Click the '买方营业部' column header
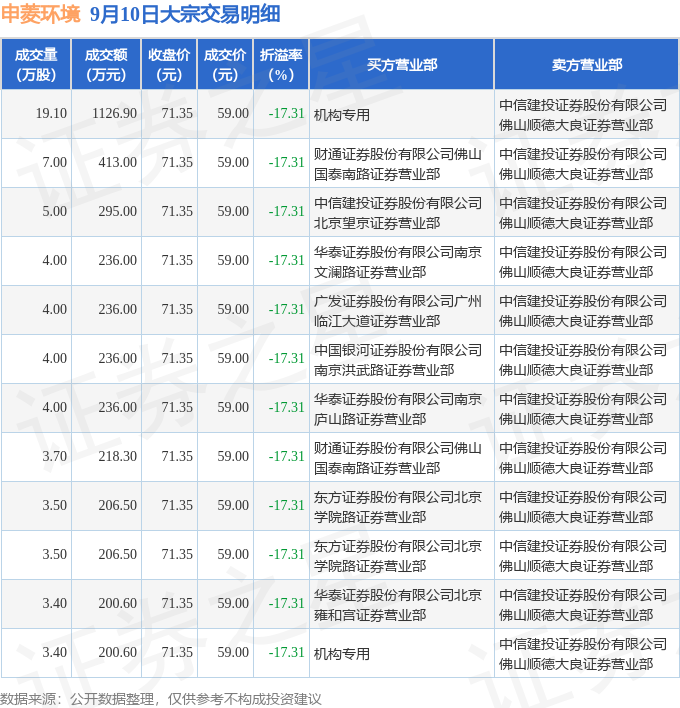Image resolution: width=680 pixels, height=708 pixels. pyautogui.click(x=402, y=65)
